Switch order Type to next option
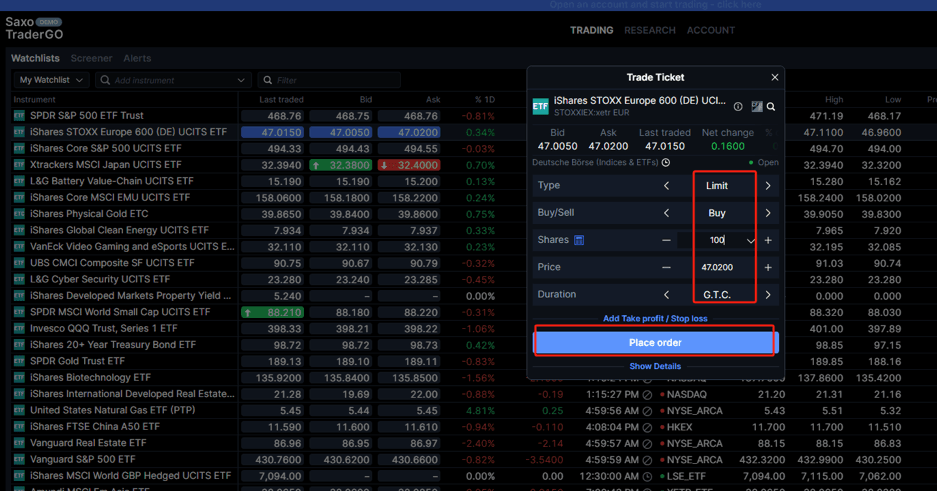Screen dimensions: 937x491 (x=768, y=186)
